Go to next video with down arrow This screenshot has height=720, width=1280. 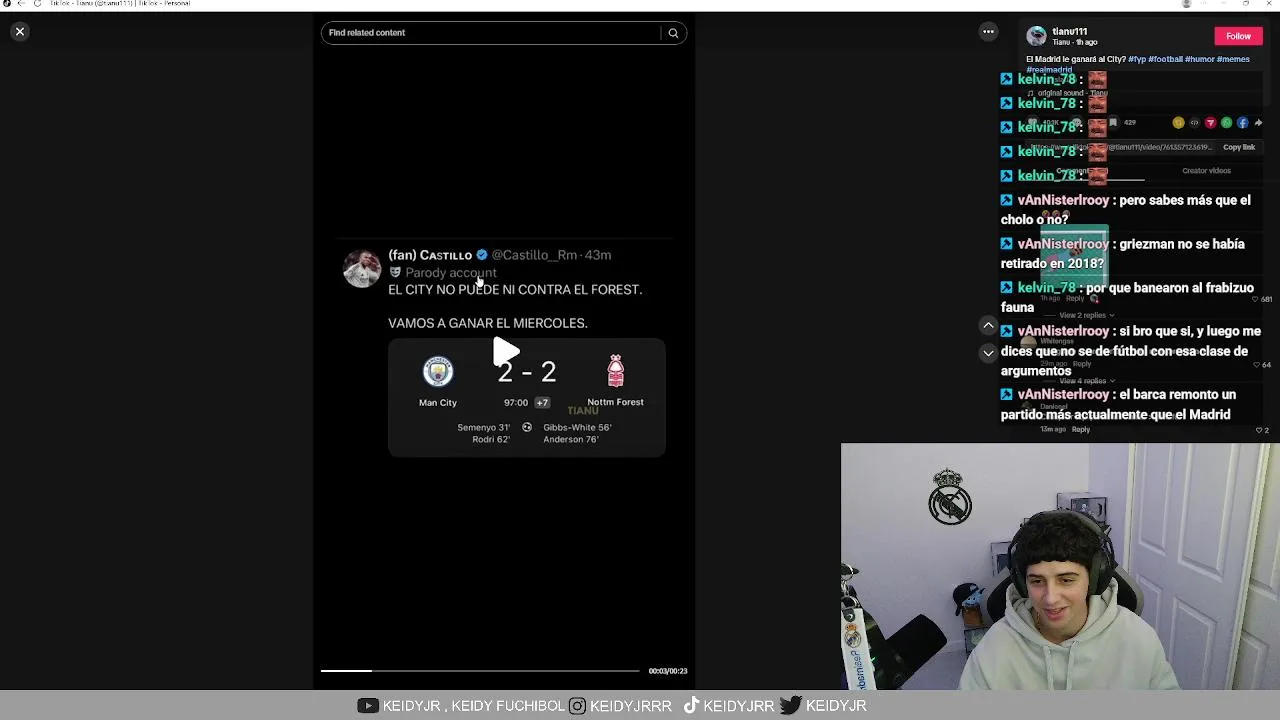click(x=988, y=353)
